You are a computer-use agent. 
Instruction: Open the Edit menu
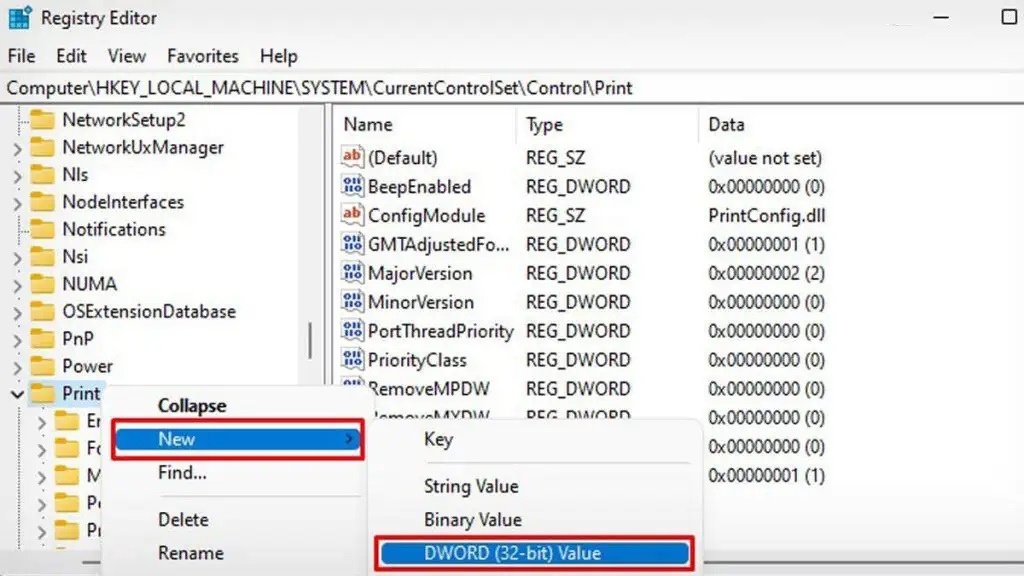coord(71,56)
